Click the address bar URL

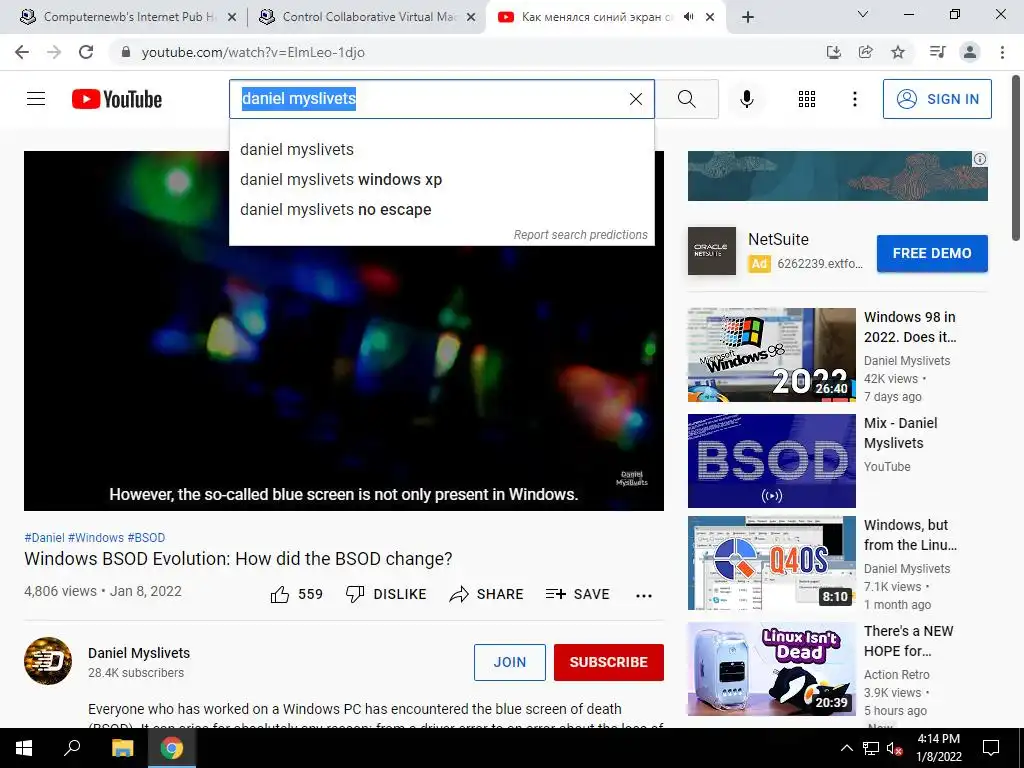tap(253, 52)
